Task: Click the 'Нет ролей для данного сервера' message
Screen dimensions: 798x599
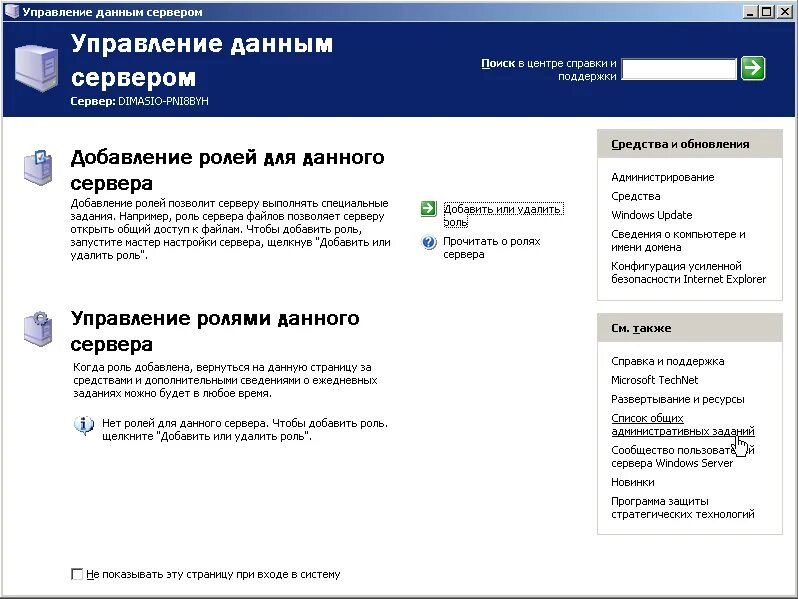Action: pyautogui.click(x=245, y=430)
